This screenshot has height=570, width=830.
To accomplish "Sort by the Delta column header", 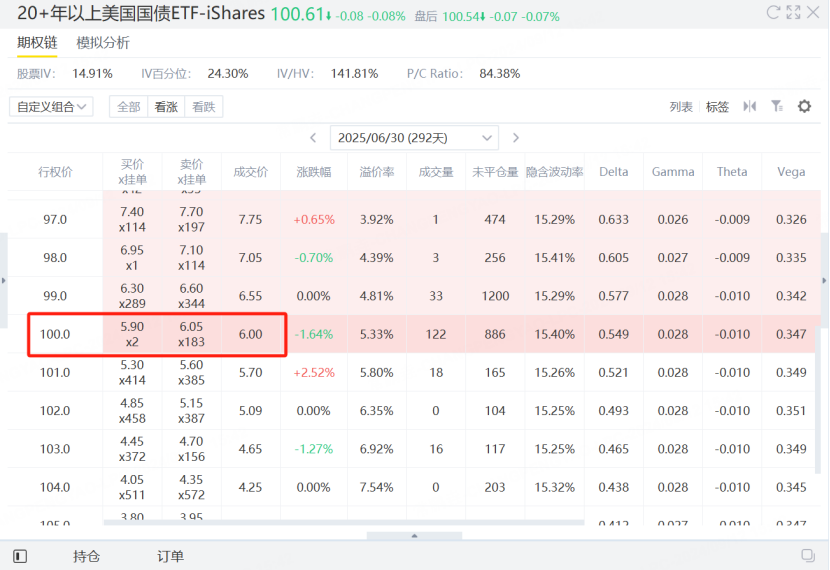I will pyautogui.click(x=614, y=172).
